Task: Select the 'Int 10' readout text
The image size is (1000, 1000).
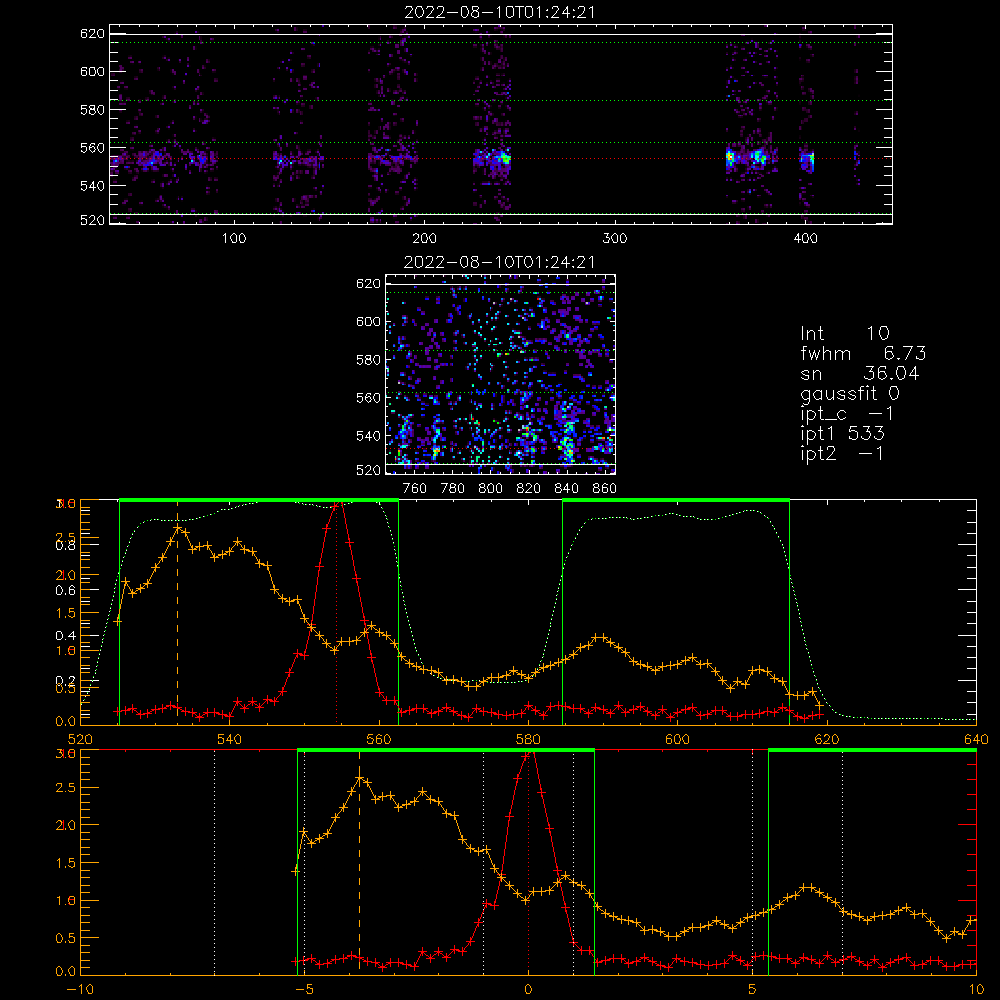Action: [x=844, y=333]
